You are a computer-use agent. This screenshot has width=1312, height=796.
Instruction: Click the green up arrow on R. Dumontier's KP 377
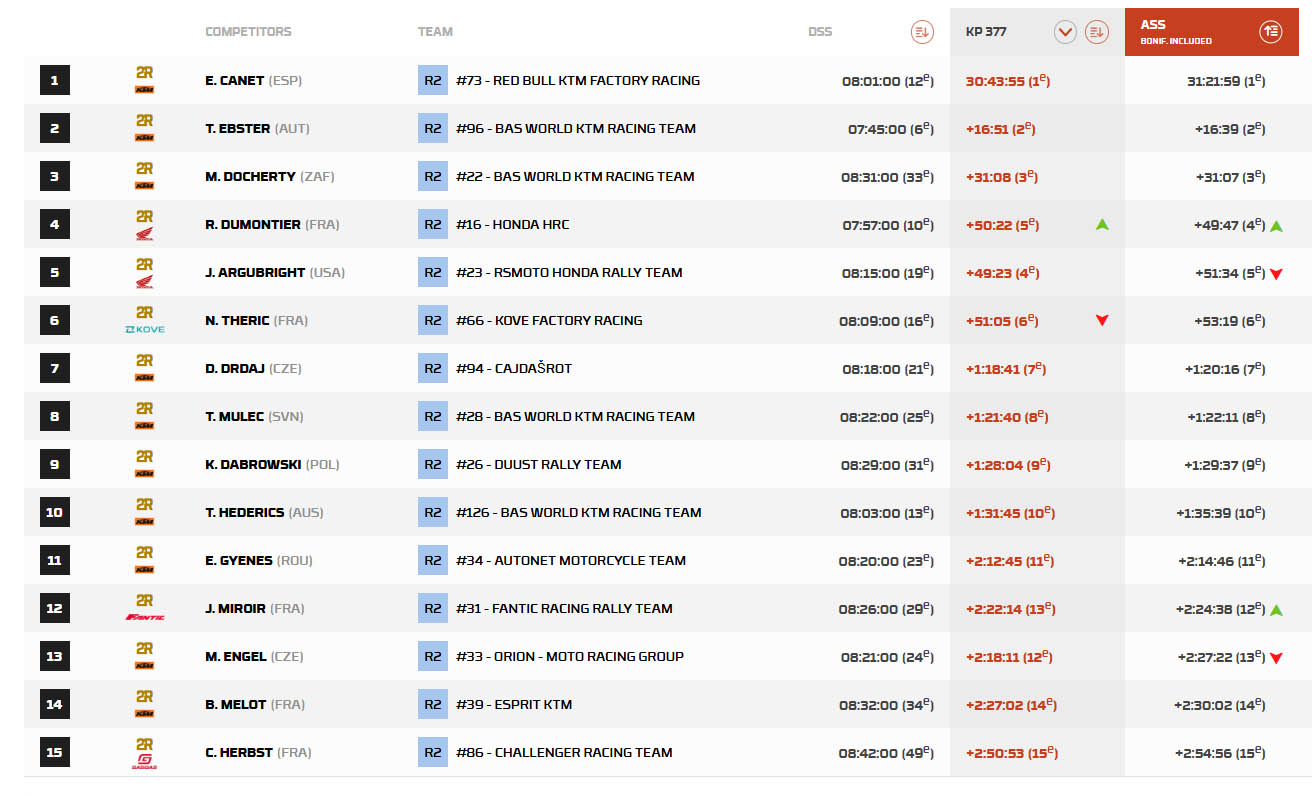[x=1102, y=225]
